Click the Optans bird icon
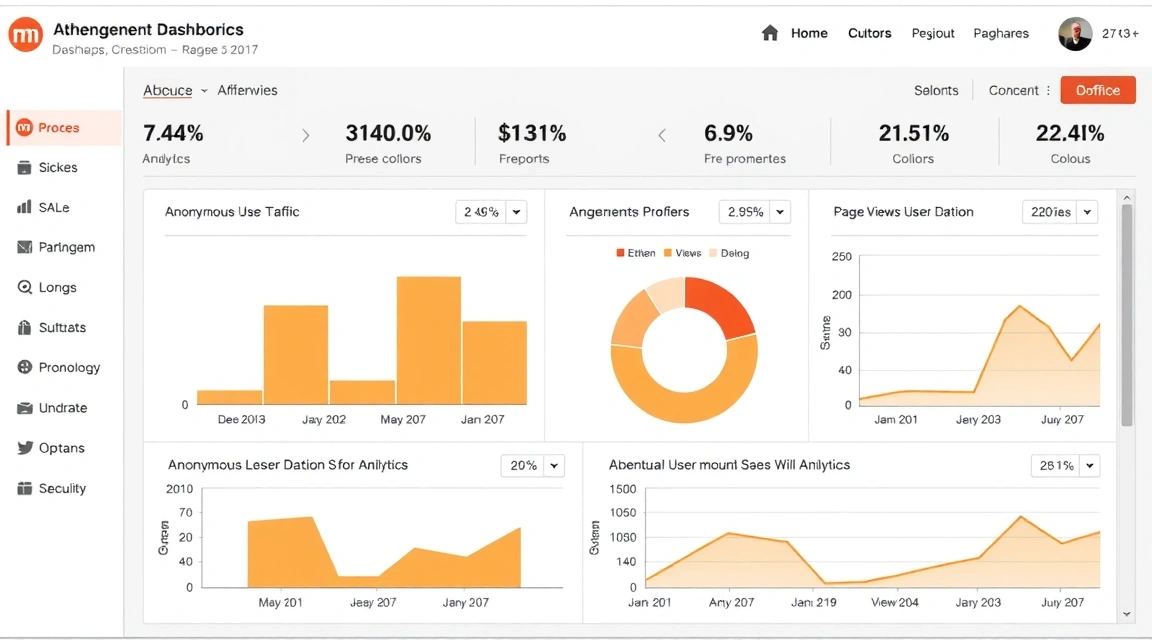This screenshot has width=1152, height=640. coord(25,448)
